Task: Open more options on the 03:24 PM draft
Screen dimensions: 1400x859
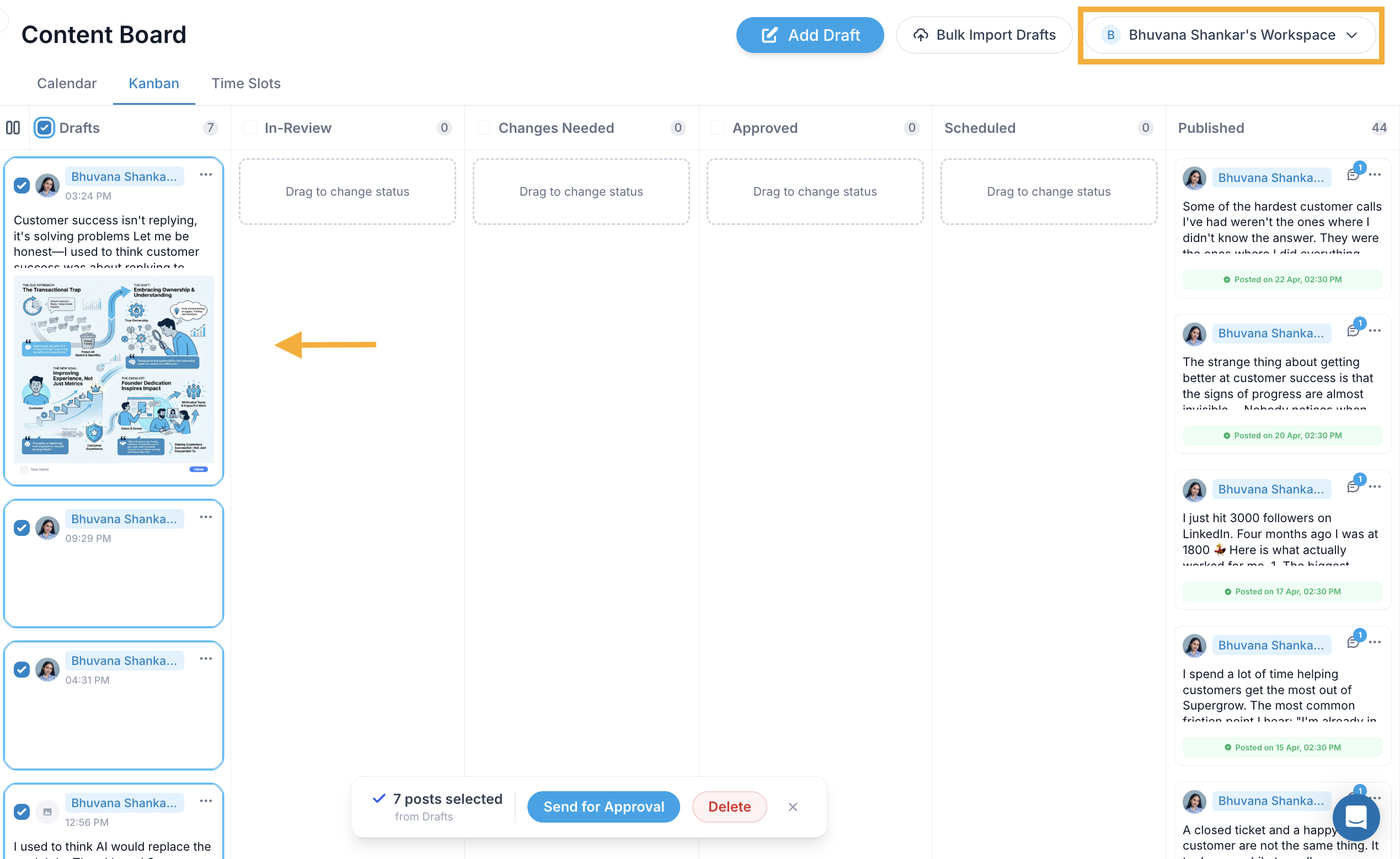Action: click(x=206, y=175)
